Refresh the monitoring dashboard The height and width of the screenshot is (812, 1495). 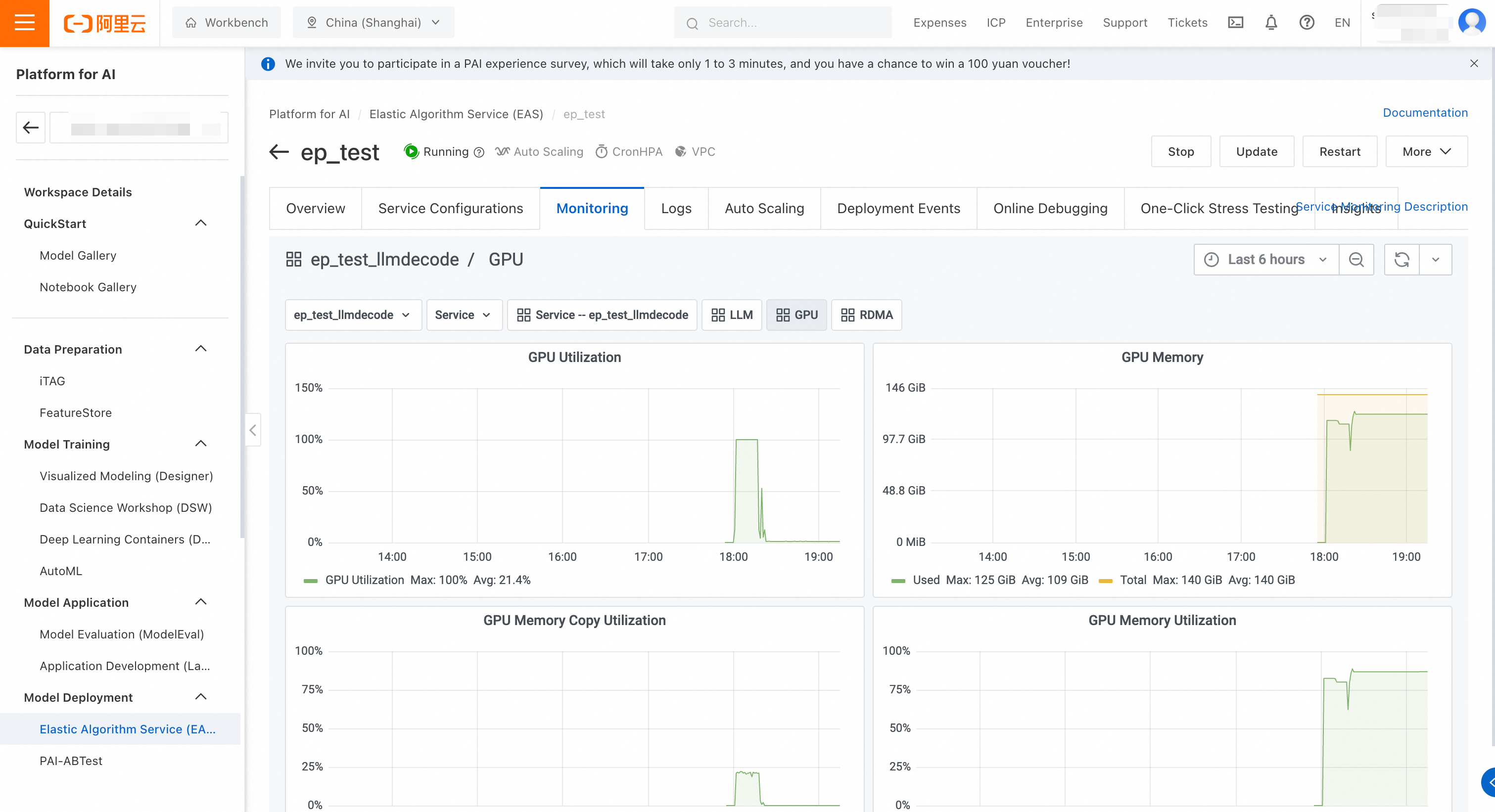click(1402, 259)
